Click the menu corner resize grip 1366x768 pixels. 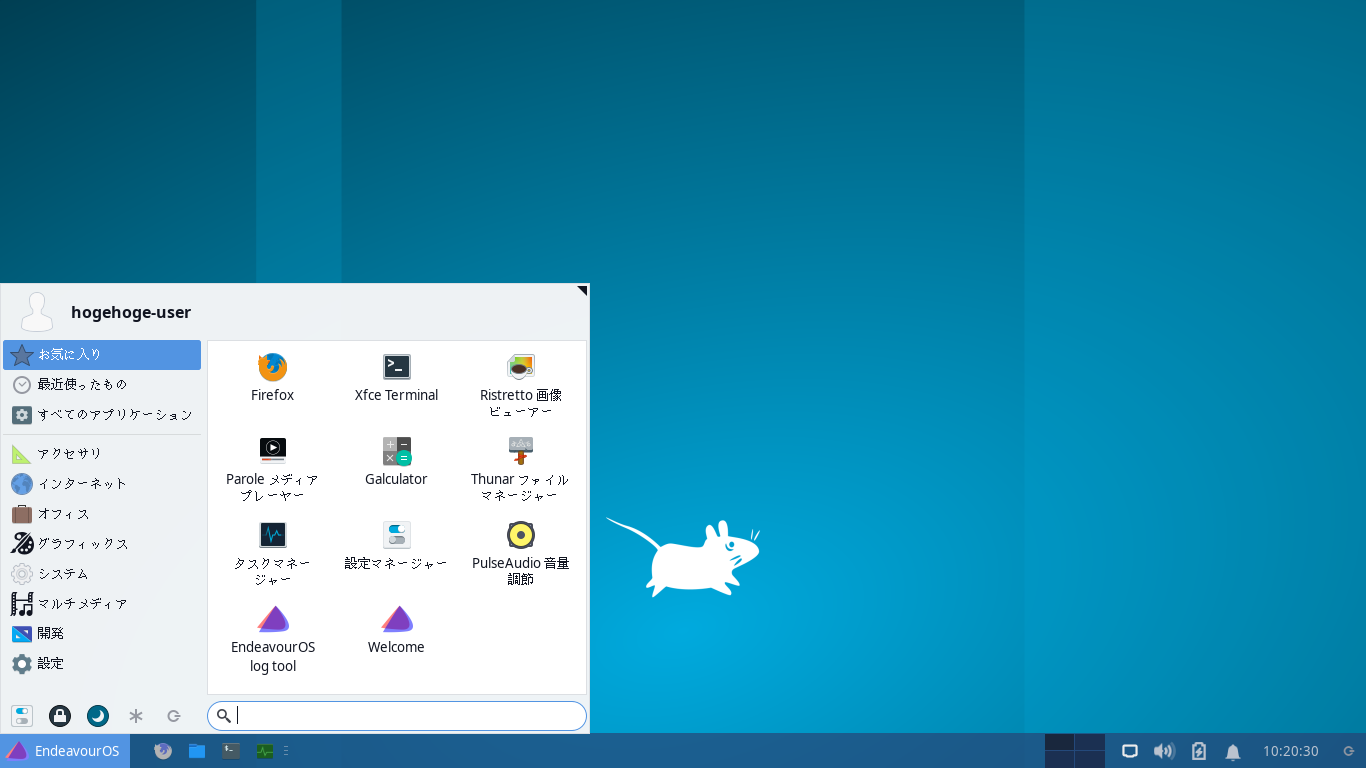pyautogui.click(x=582, y=291)
